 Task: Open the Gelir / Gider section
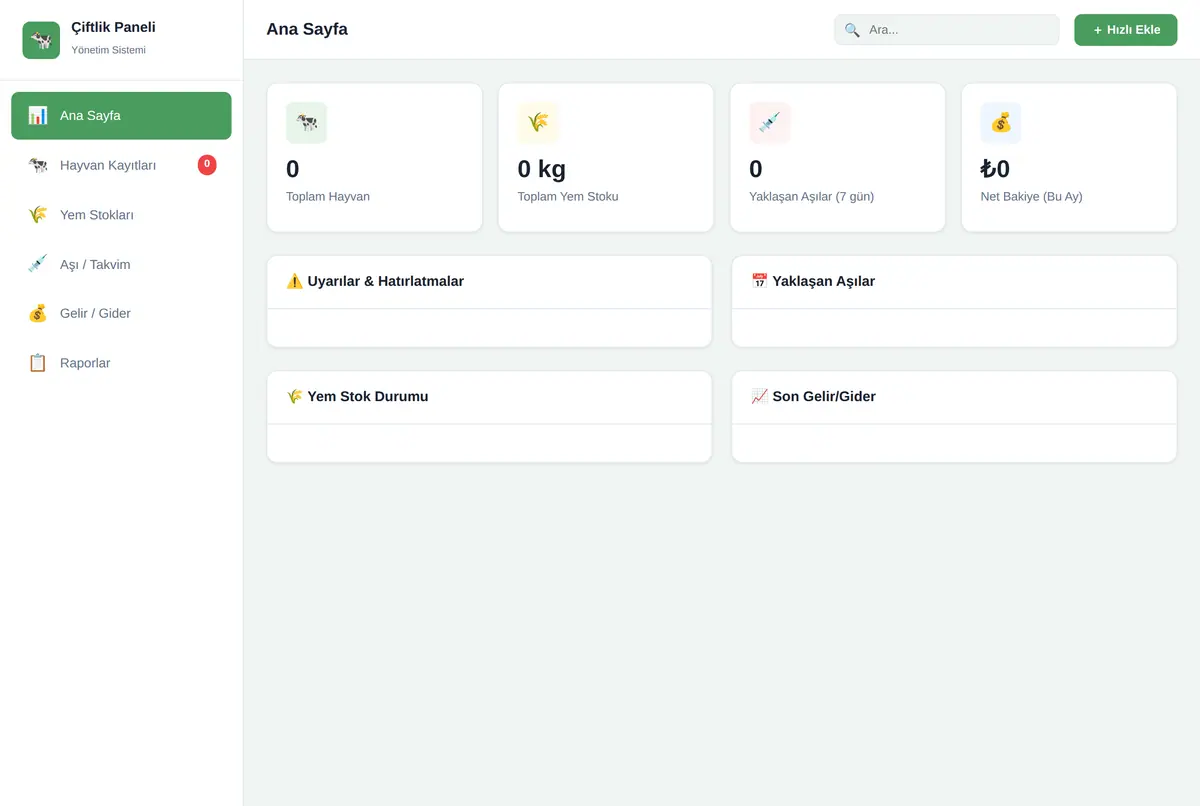121,313
